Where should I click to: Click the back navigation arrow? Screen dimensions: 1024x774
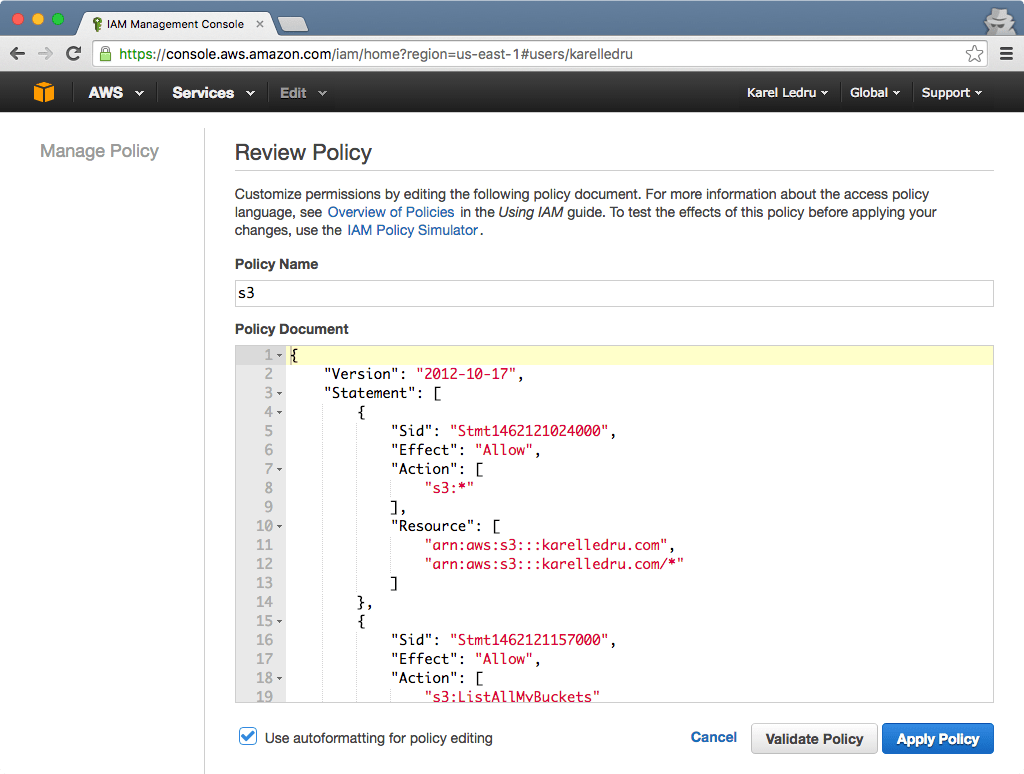click(x=18, y=54)
